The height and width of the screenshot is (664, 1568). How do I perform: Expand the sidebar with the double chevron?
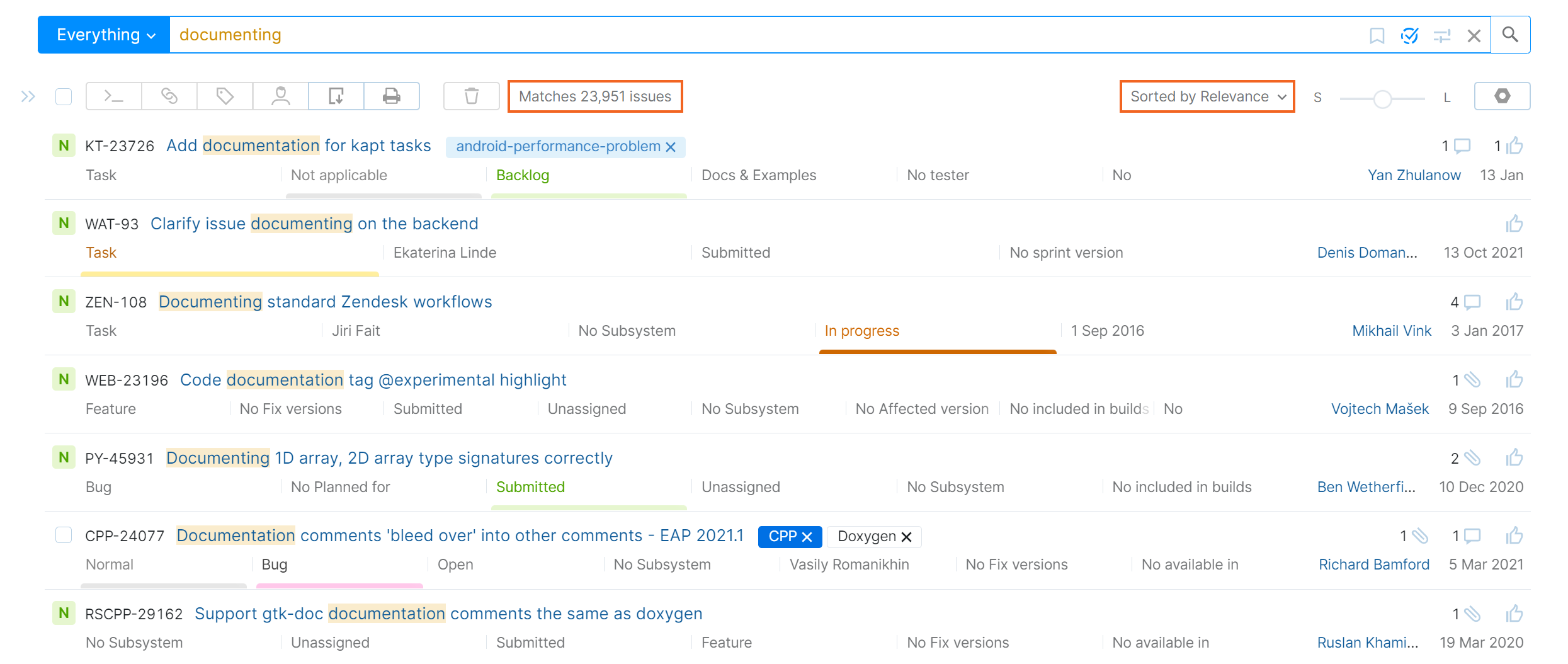click(28, 96)
